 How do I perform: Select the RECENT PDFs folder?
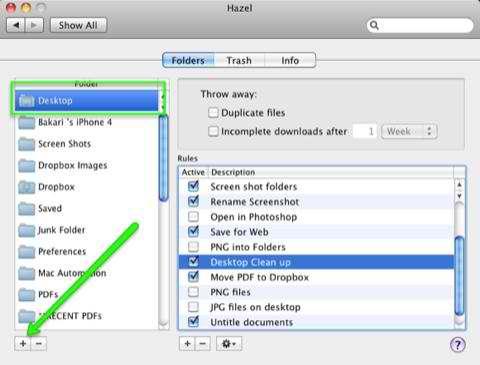87,316
